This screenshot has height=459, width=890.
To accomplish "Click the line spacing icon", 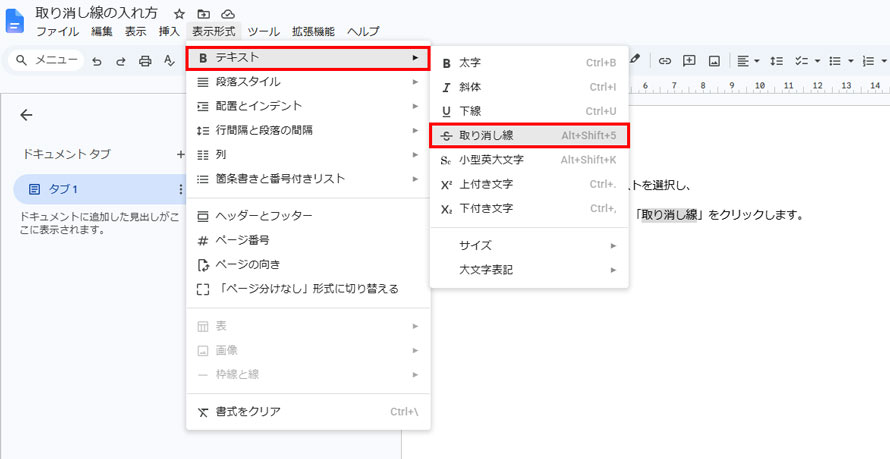I will pyautogui.click(x=776, y=61).
